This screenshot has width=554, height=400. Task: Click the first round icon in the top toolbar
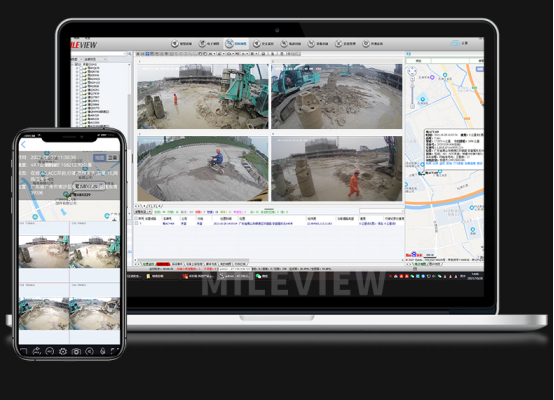(x=175, y=43)
